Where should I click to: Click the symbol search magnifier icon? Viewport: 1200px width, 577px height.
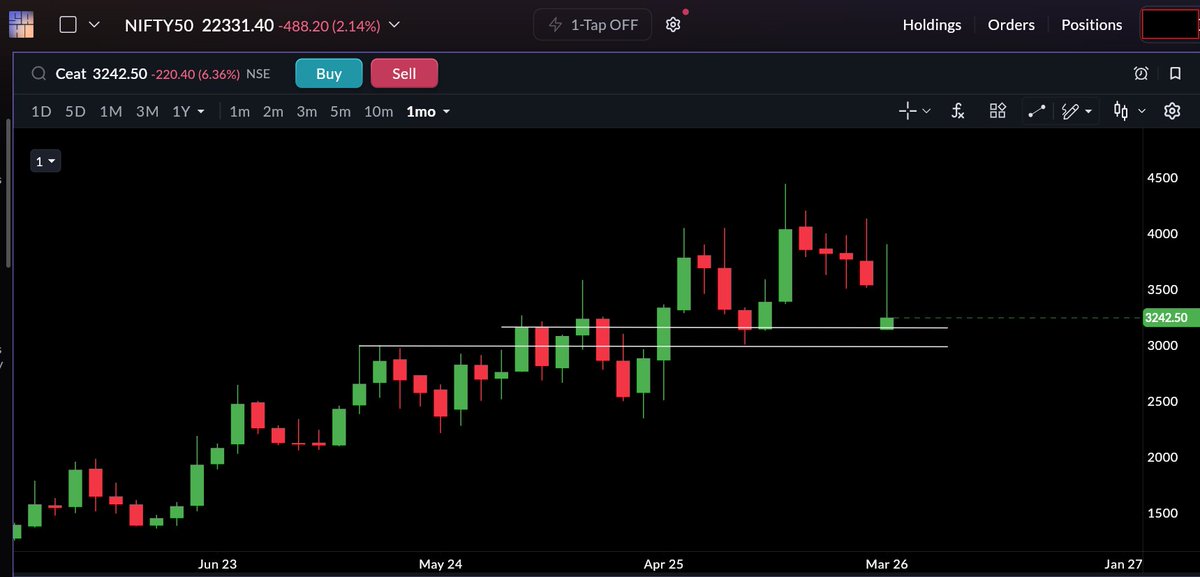pyautogui.click(x=38, y=74)
